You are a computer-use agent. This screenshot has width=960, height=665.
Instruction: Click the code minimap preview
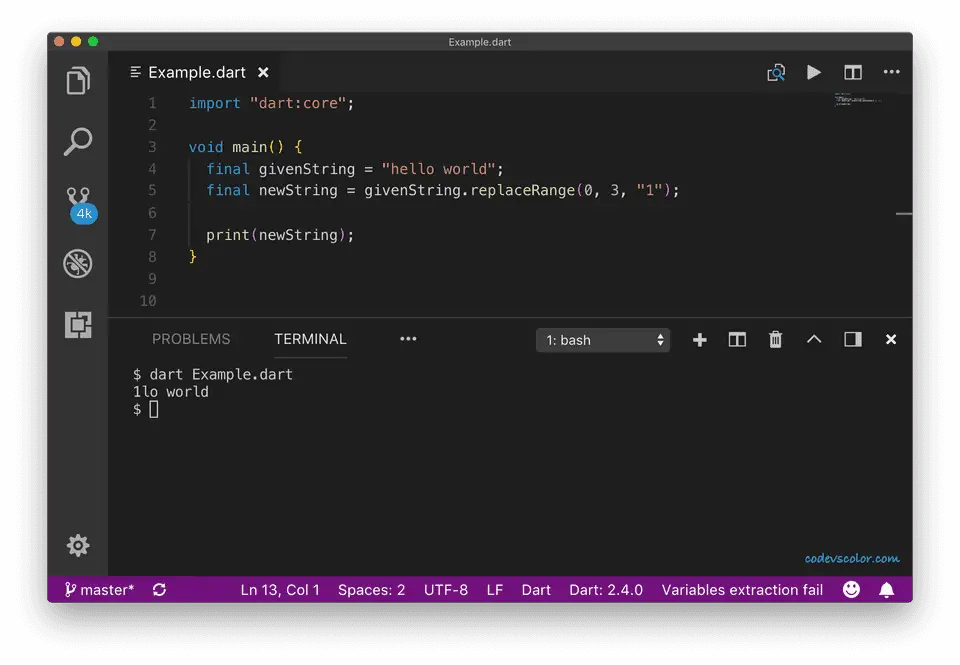pos(856,99)
